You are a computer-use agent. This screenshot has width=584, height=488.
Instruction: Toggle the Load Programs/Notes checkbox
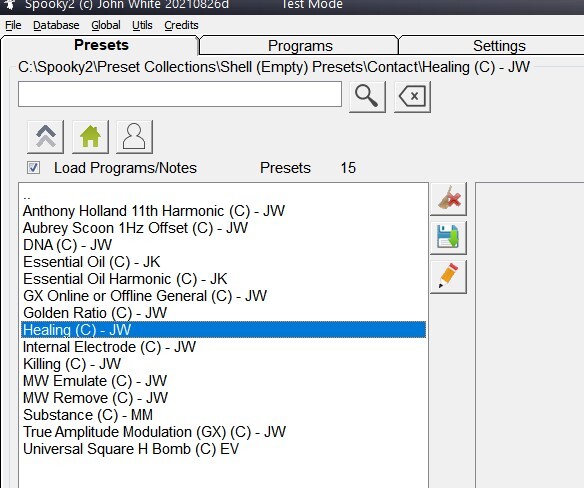tap(33, 168)
